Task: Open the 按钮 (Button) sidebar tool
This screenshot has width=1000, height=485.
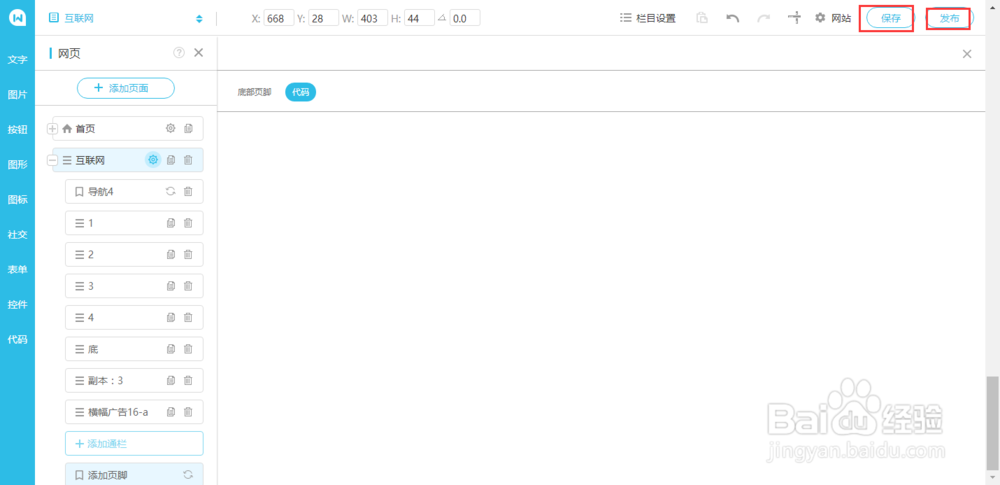Action: 17,130
